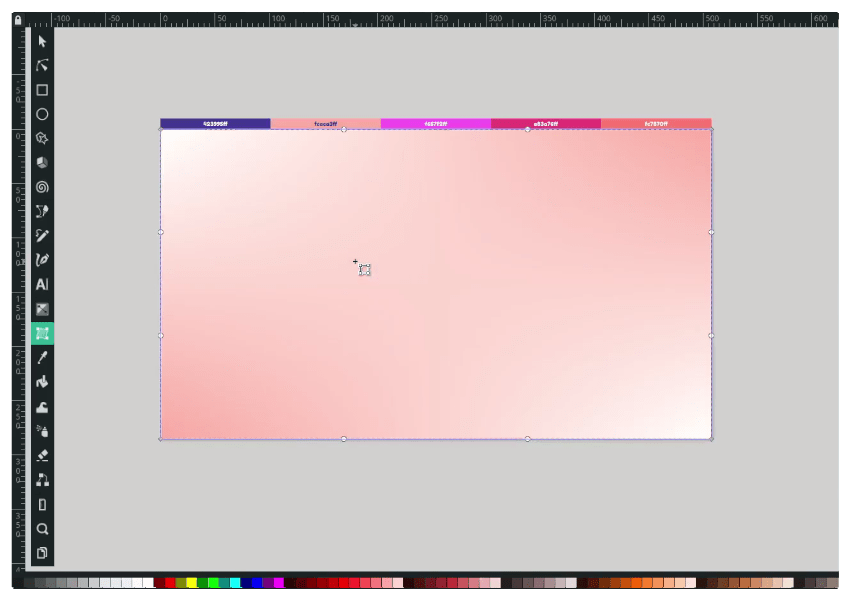Select the Paint bucket fill tool
850x600 pixels.
click(42, 382)
